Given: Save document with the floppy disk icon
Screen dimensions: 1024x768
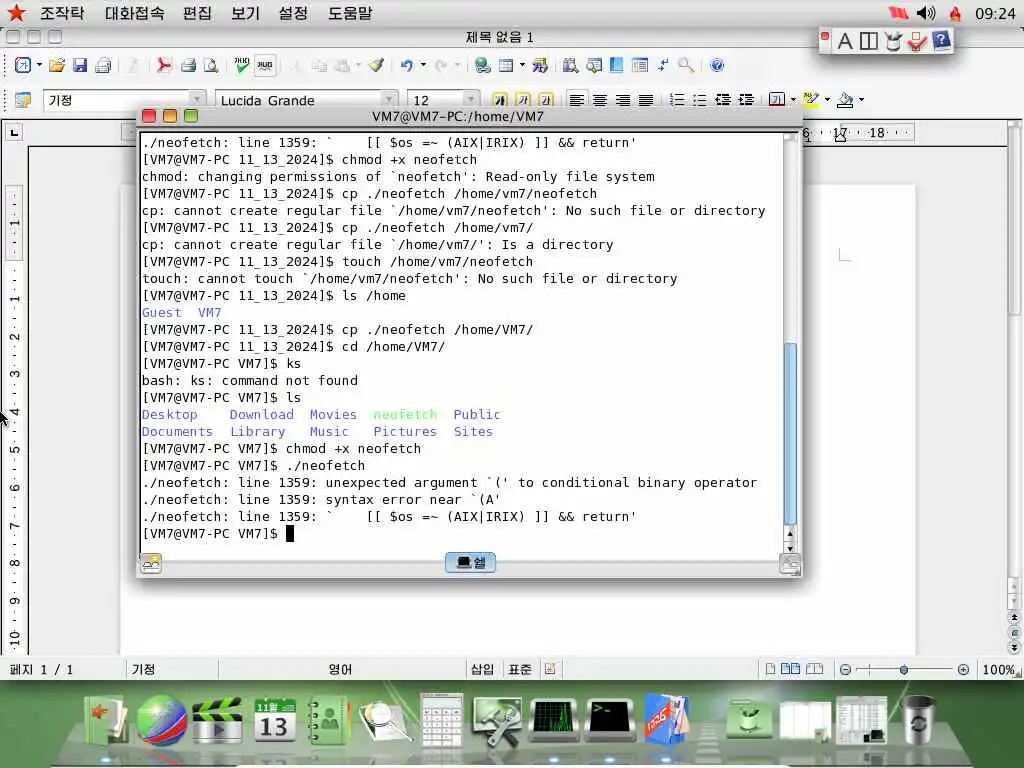Looking at the screenshot, I should tap(80, 65).
